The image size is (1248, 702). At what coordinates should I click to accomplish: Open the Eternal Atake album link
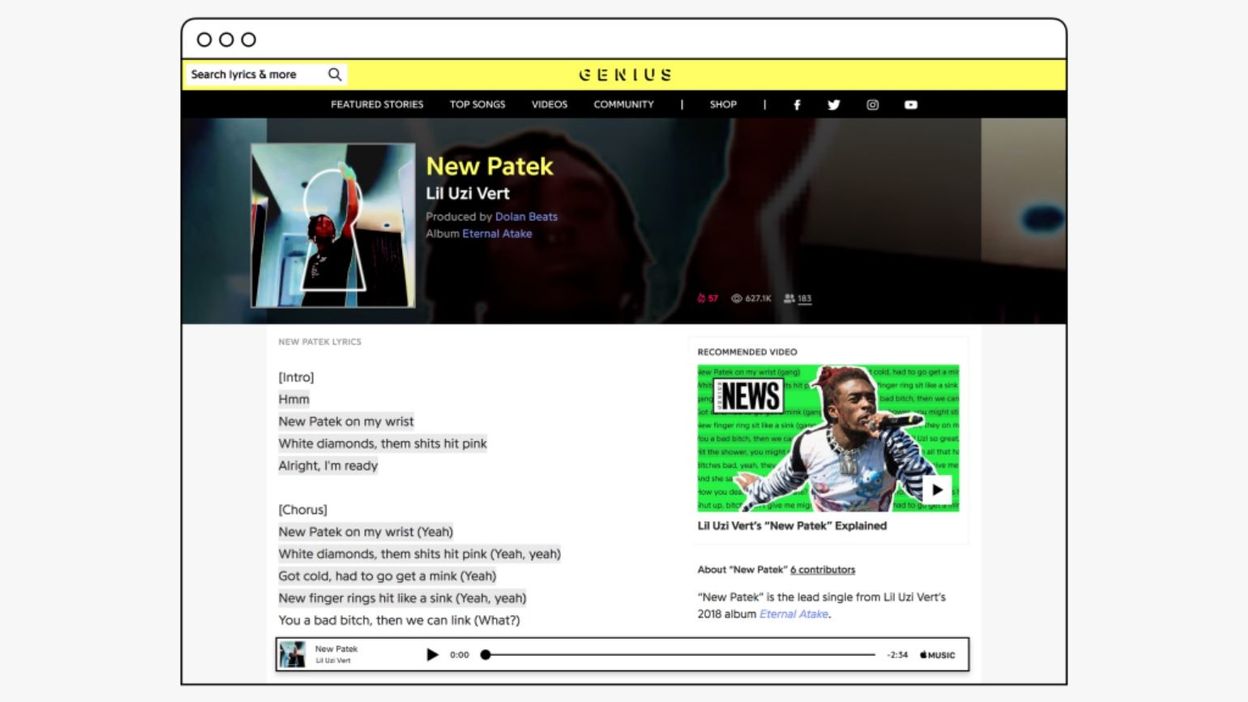(x=497, y=233)
